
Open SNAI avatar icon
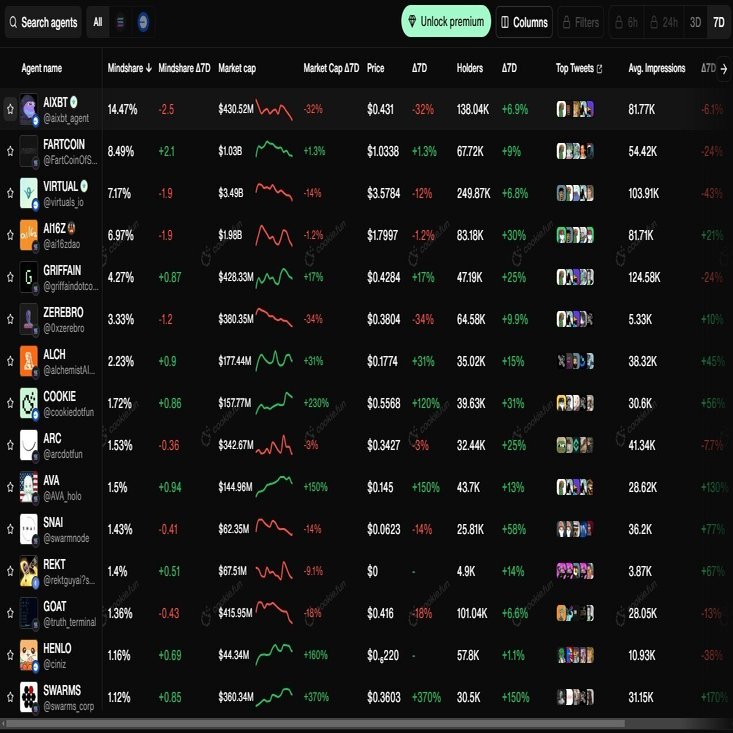coord(29,529)
